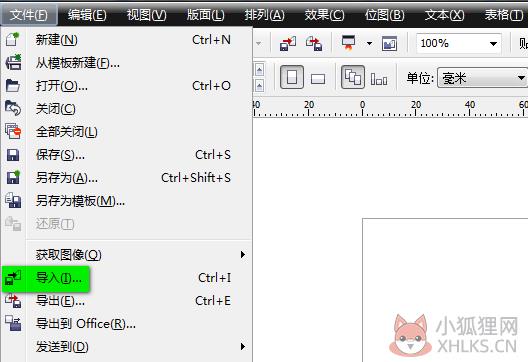Choose 保存(S)... menu entry

127,155
